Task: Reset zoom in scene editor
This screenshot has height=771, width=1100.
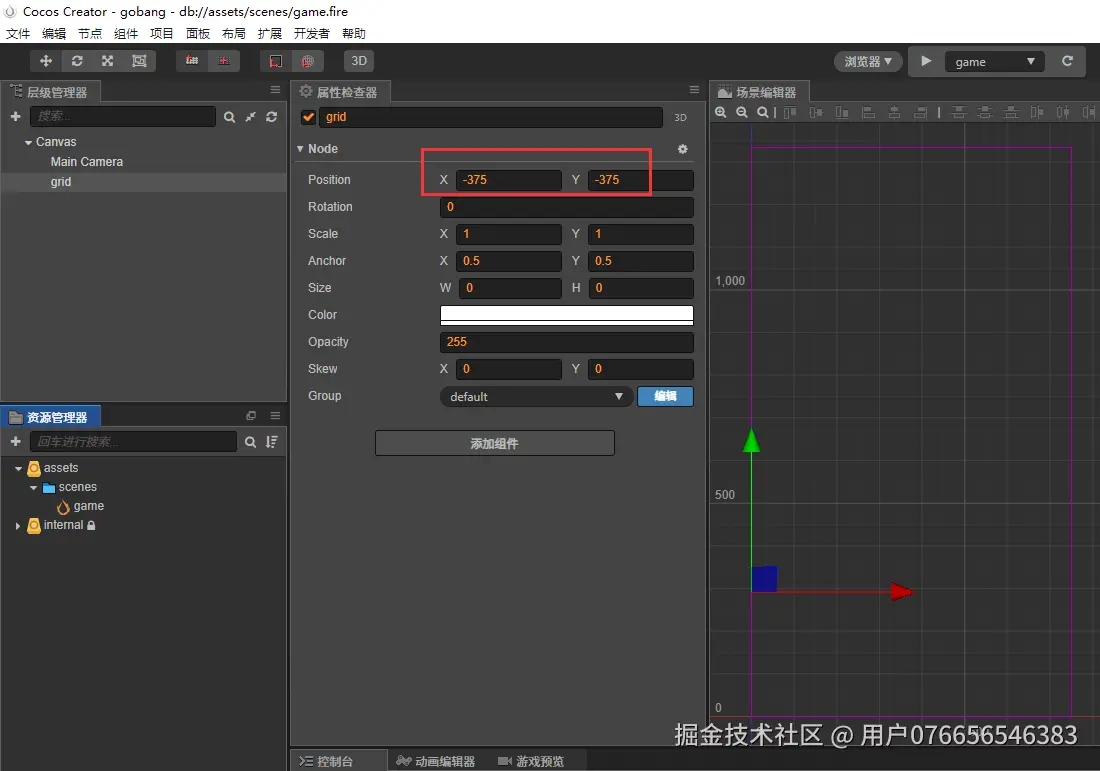Action: (763, 112)
